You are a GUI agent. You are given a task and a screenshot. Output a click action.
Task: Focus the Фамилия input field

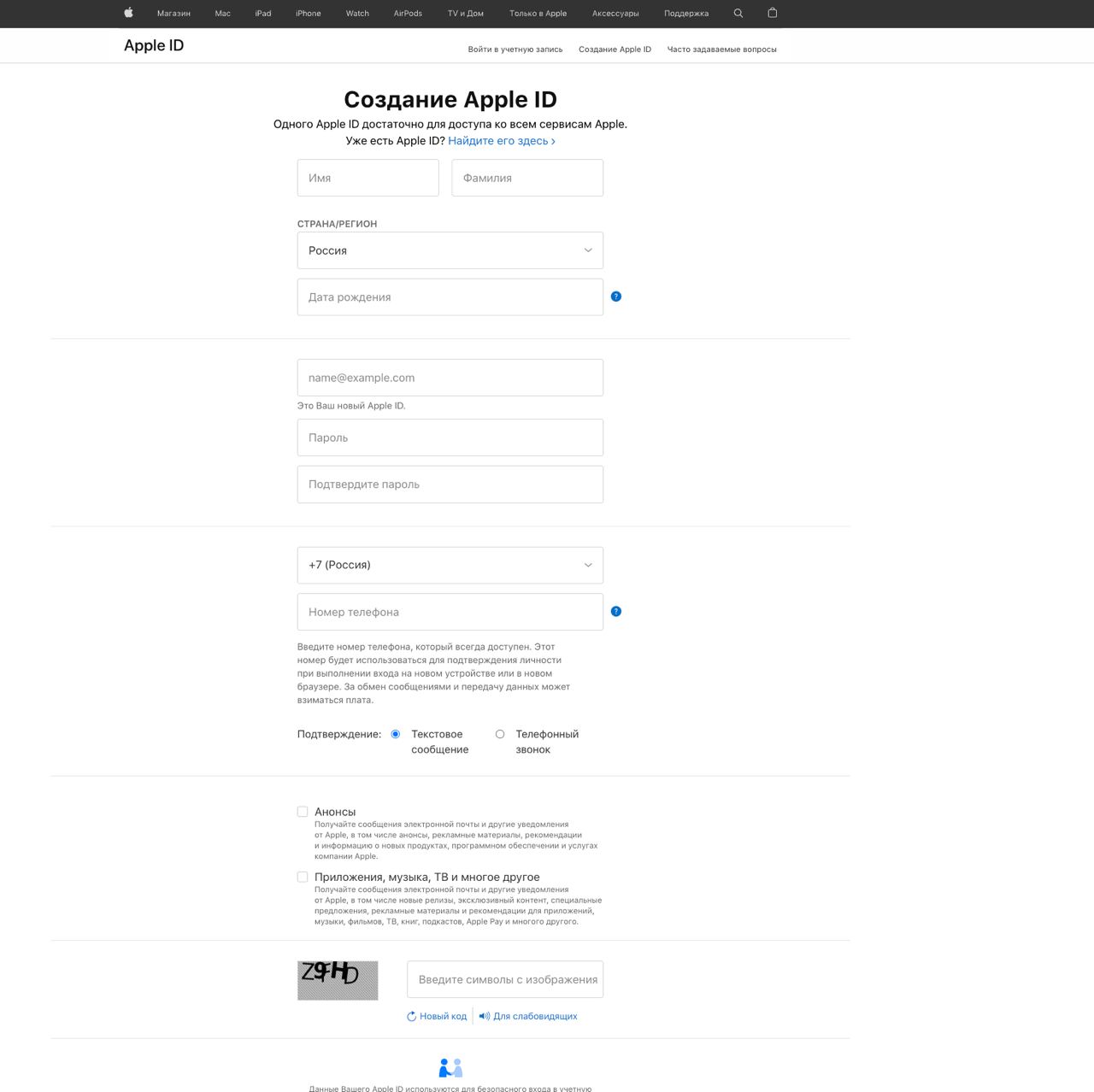coord(527,178)
